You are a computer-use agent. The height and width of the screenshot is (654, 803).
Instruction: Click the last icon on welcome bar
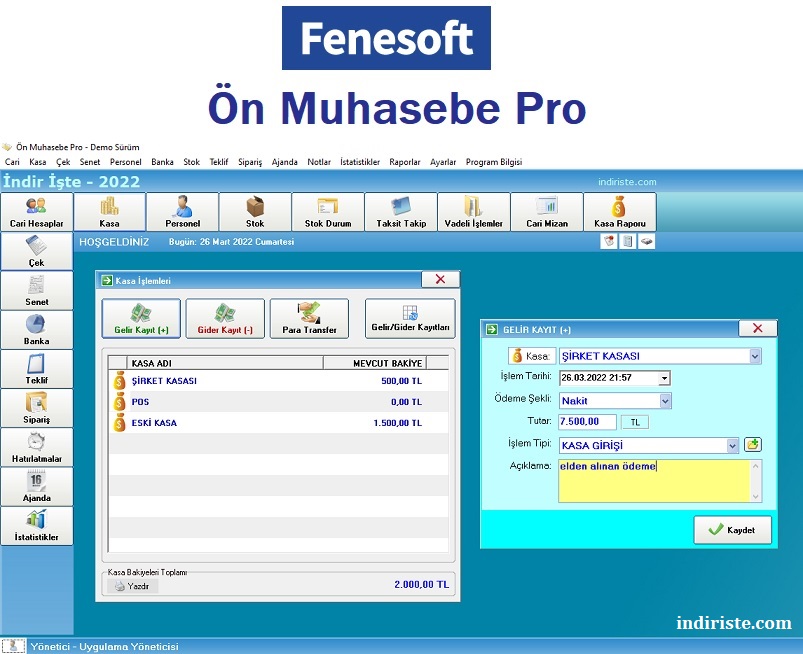tap(646, 241)
